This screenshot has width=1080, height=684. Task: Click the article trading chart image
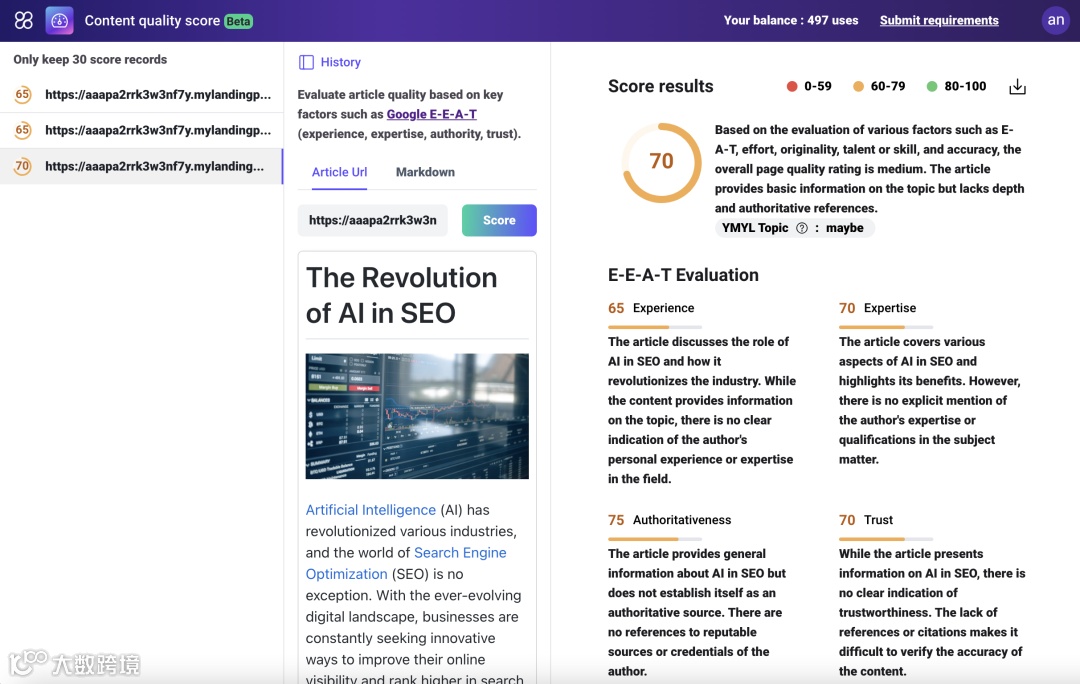click(x=417, y=416)
